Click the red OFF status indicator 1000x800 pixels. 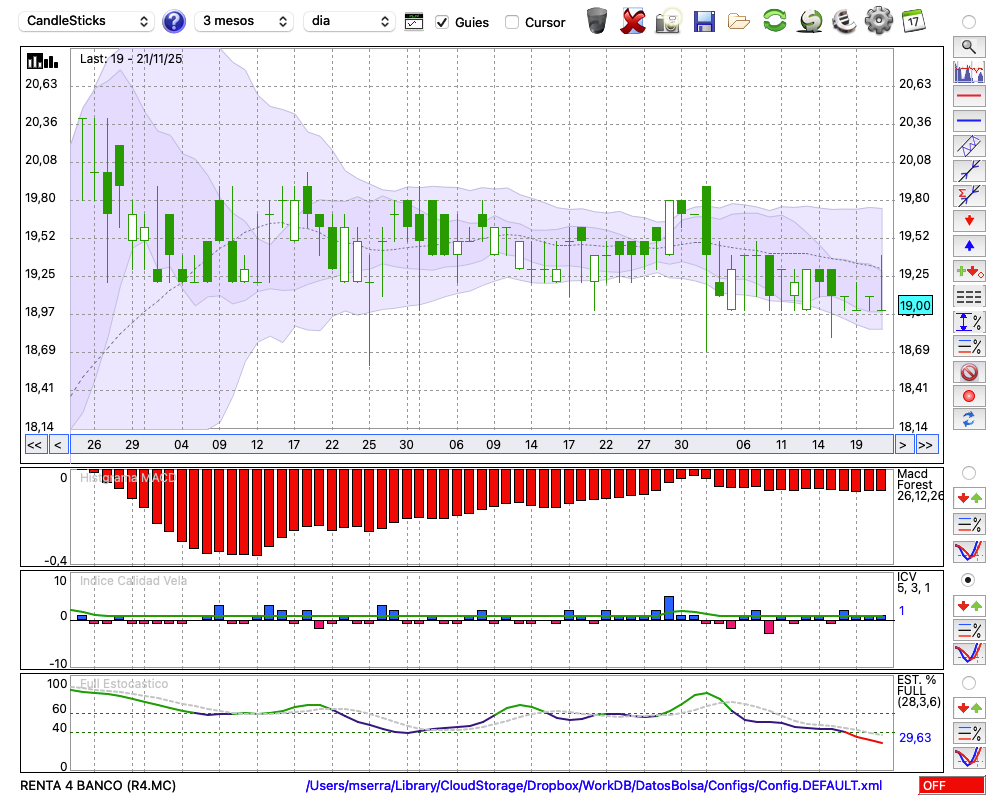pyautogui.click(x=951, y=785)
